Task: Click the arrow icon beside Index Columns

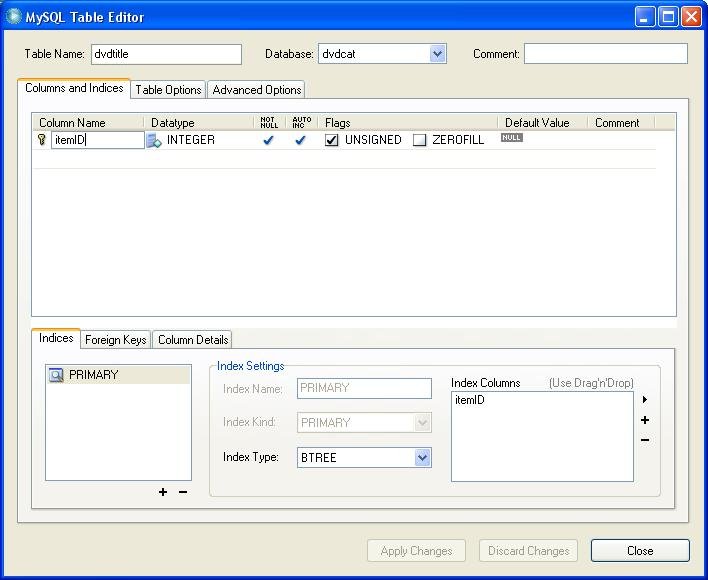Action: tap(645, 399)
